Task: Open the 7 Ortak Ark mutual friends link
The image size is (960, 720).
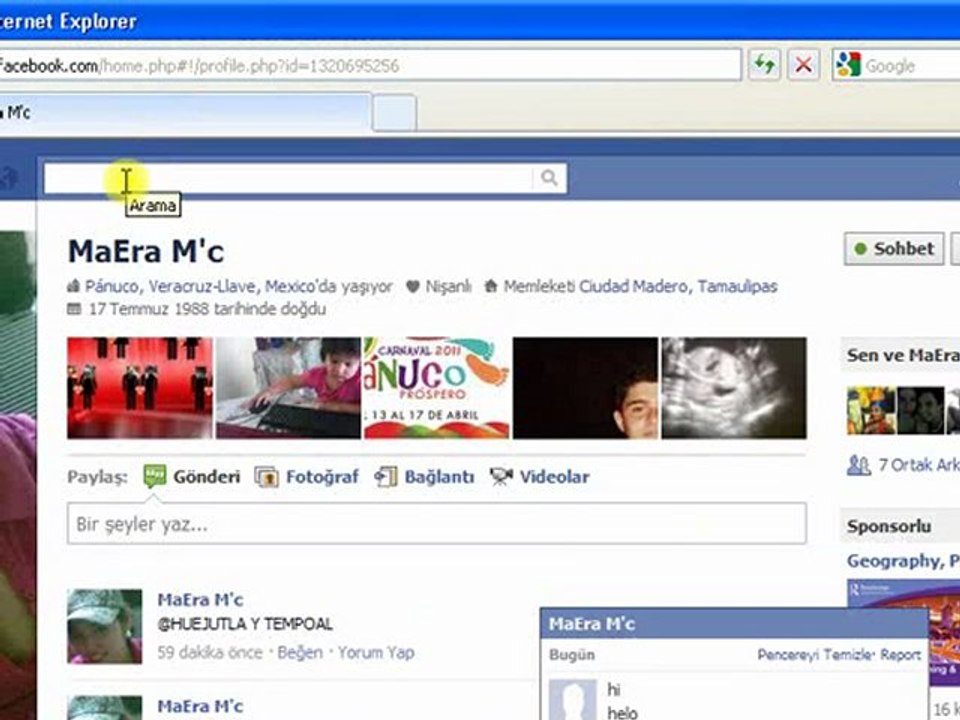Action: (918, 465)
